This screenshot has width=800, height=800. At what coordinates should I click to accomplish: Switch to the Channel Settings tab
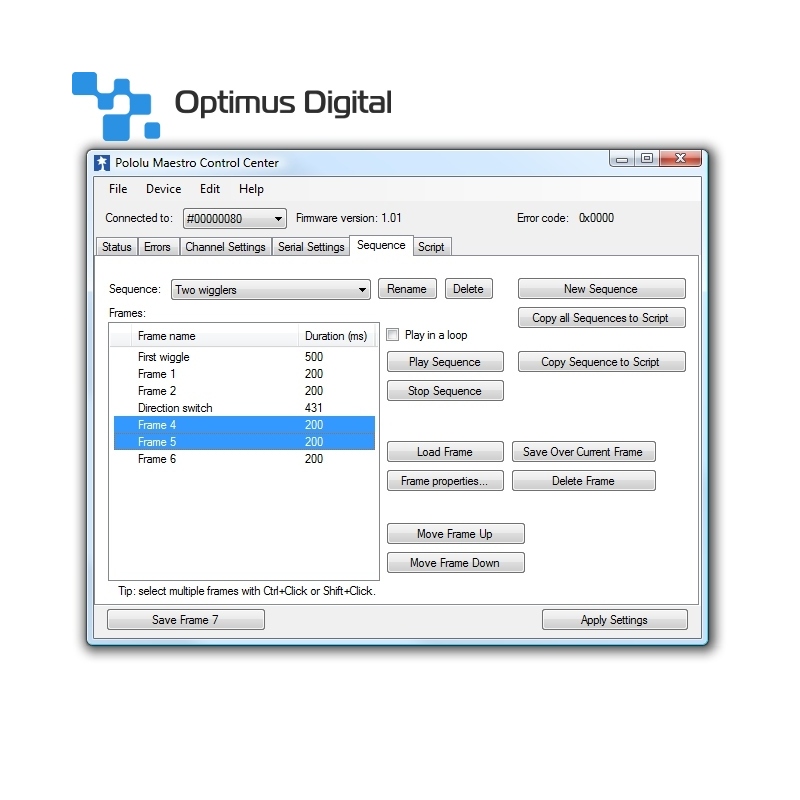pos(225,247)
